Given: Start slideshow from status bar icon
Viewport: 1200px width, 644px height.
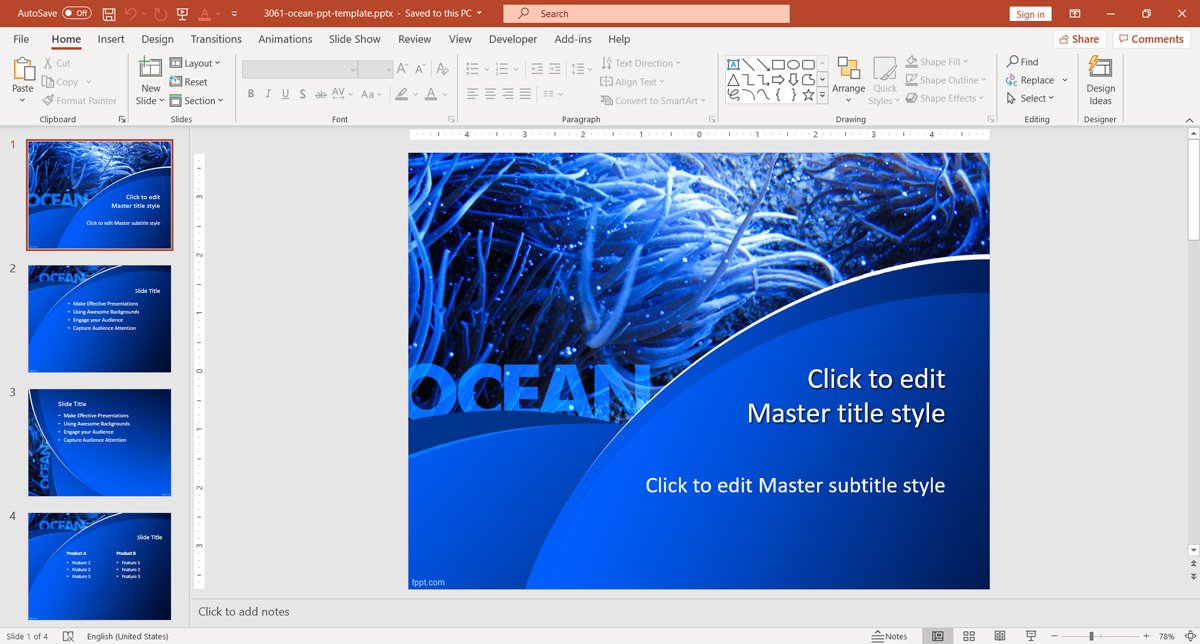Looking at the screenshot, I should pyautogui.click(x=1030, y=636).
